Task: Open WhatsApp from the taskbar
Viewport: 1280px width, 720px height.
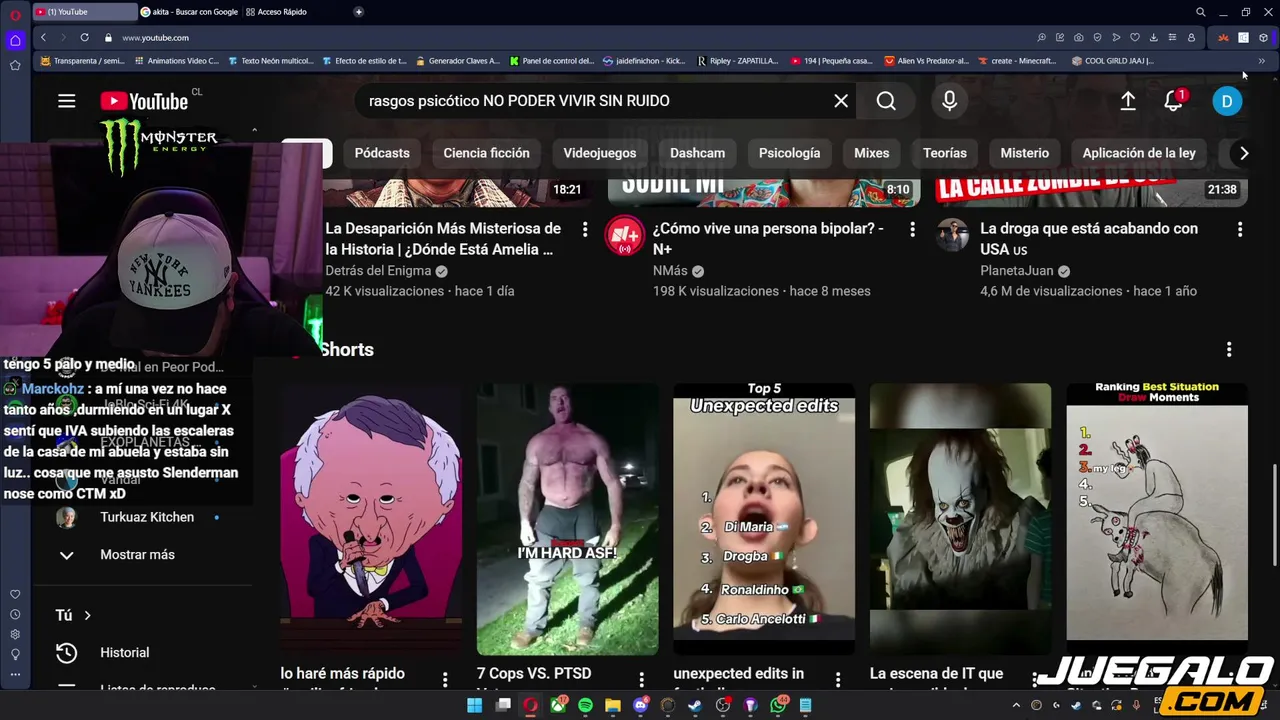Action: click(779, 705)
